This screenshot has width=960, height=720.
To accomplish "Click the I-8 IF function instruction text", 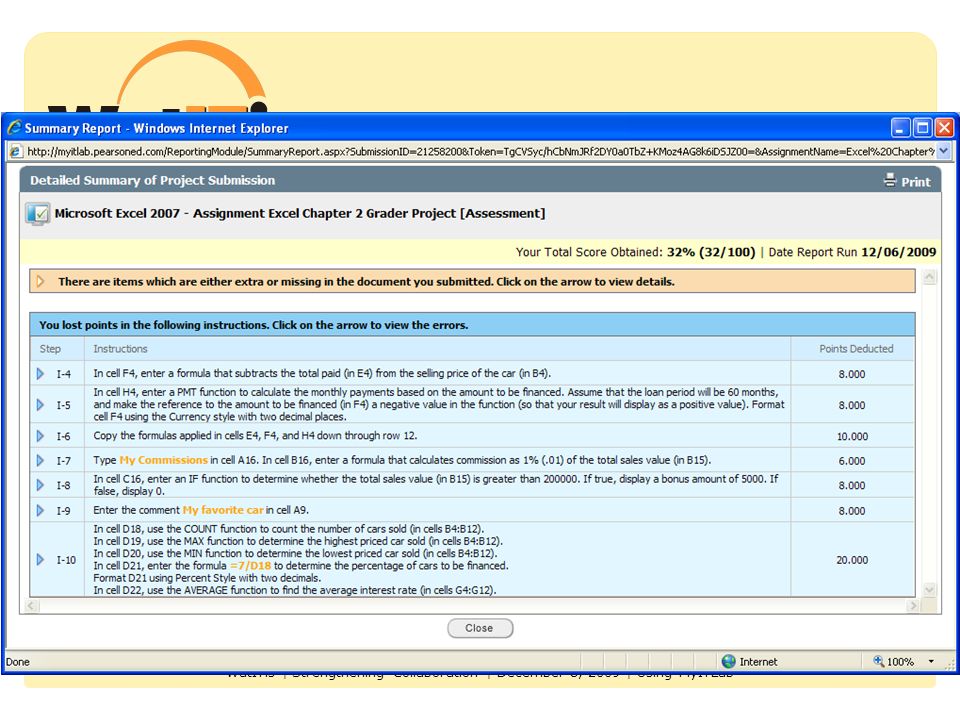I will pos(436,485).
